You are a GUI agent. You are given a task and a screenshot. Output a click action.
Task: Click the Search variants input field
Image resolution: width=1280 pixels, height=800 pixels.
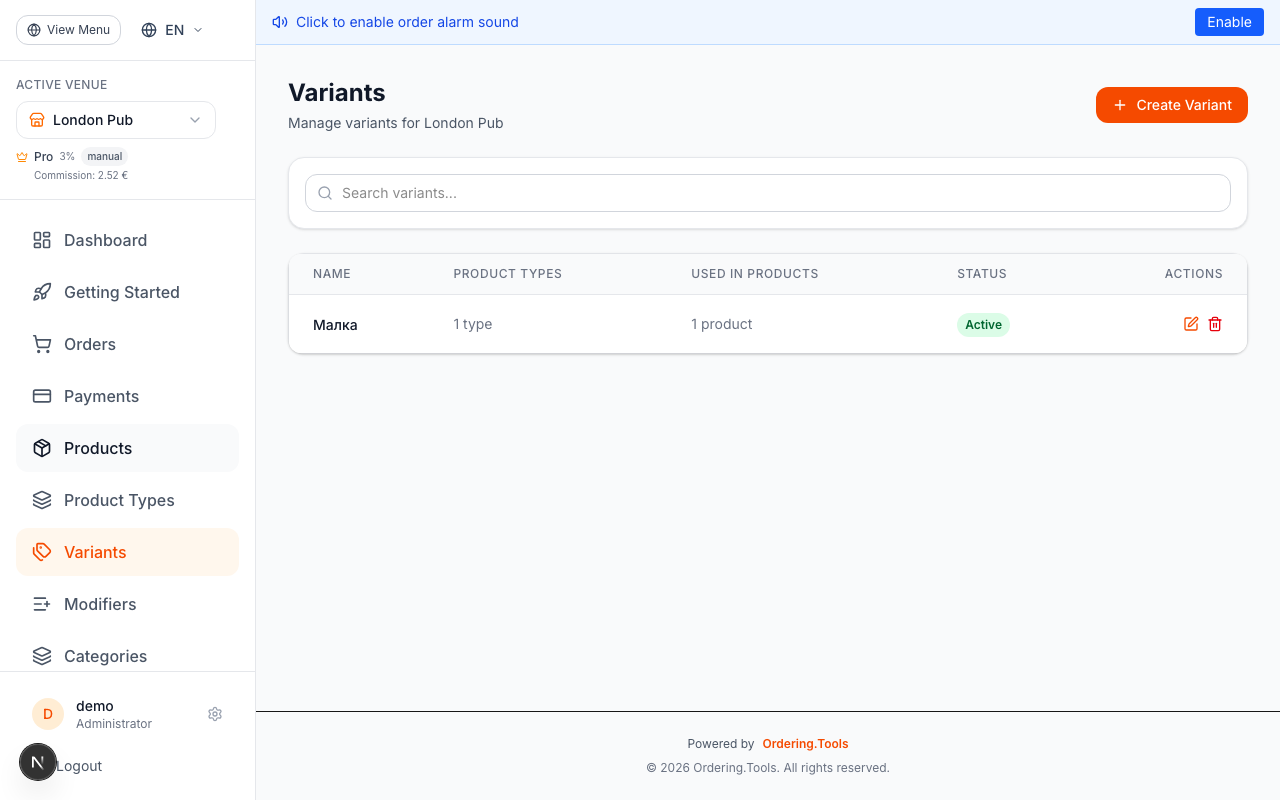point(767,193)
